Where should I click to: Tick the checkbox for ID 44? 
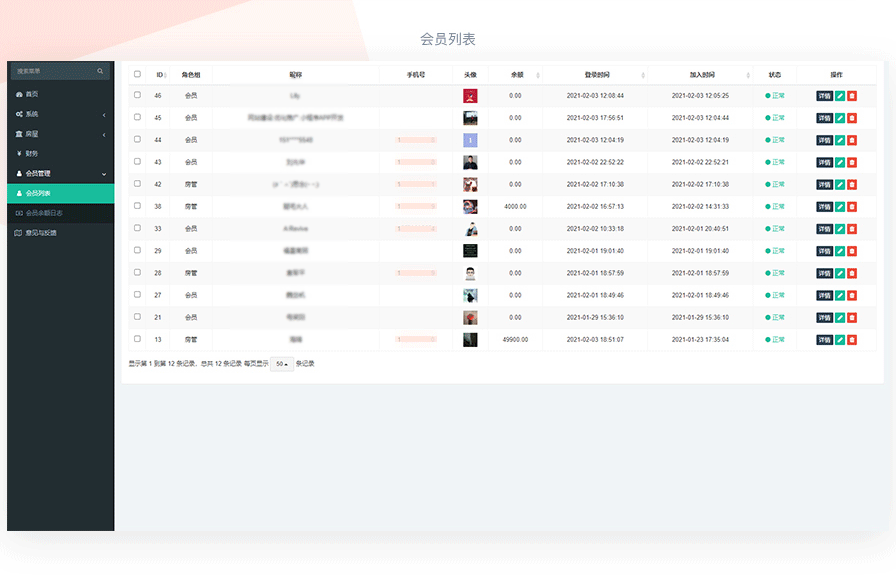[137, 139]
